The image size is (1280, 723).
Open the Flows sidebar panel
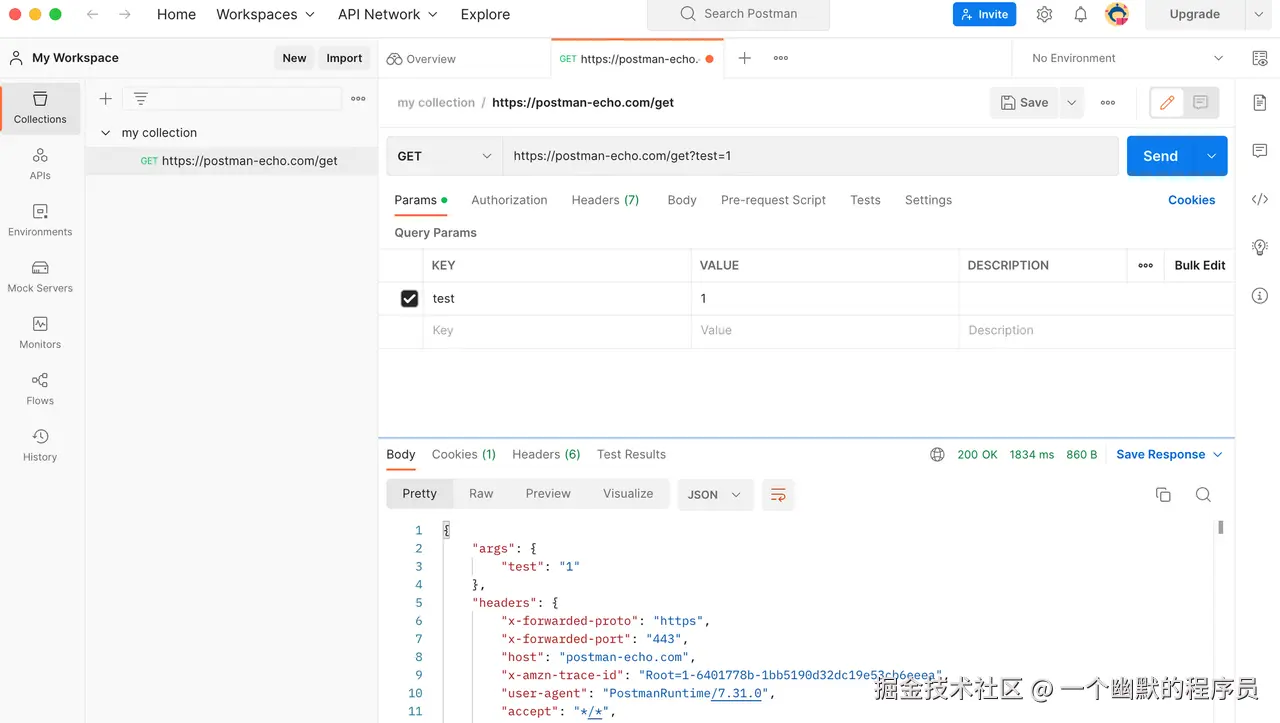point(40,389)
